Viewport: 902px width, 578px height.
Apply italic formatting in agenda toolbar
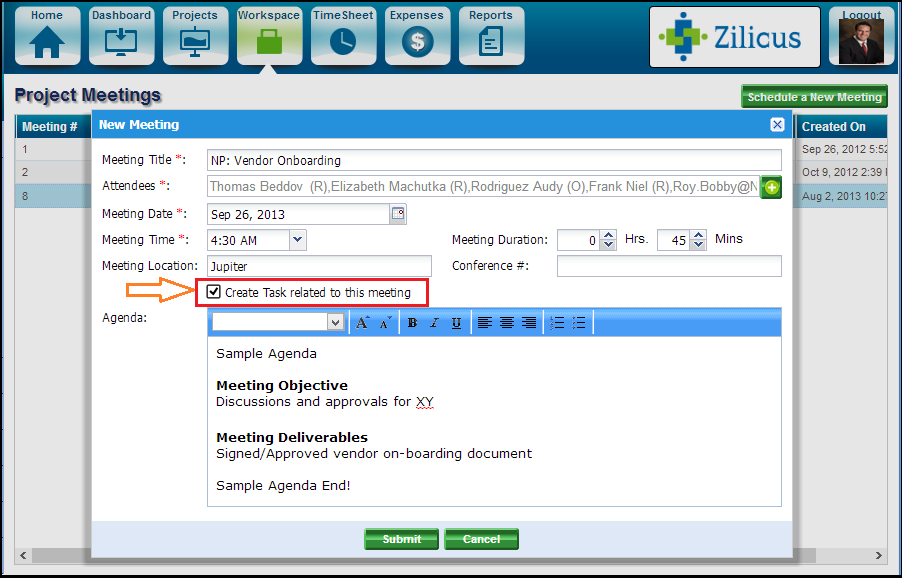point(434,322)
